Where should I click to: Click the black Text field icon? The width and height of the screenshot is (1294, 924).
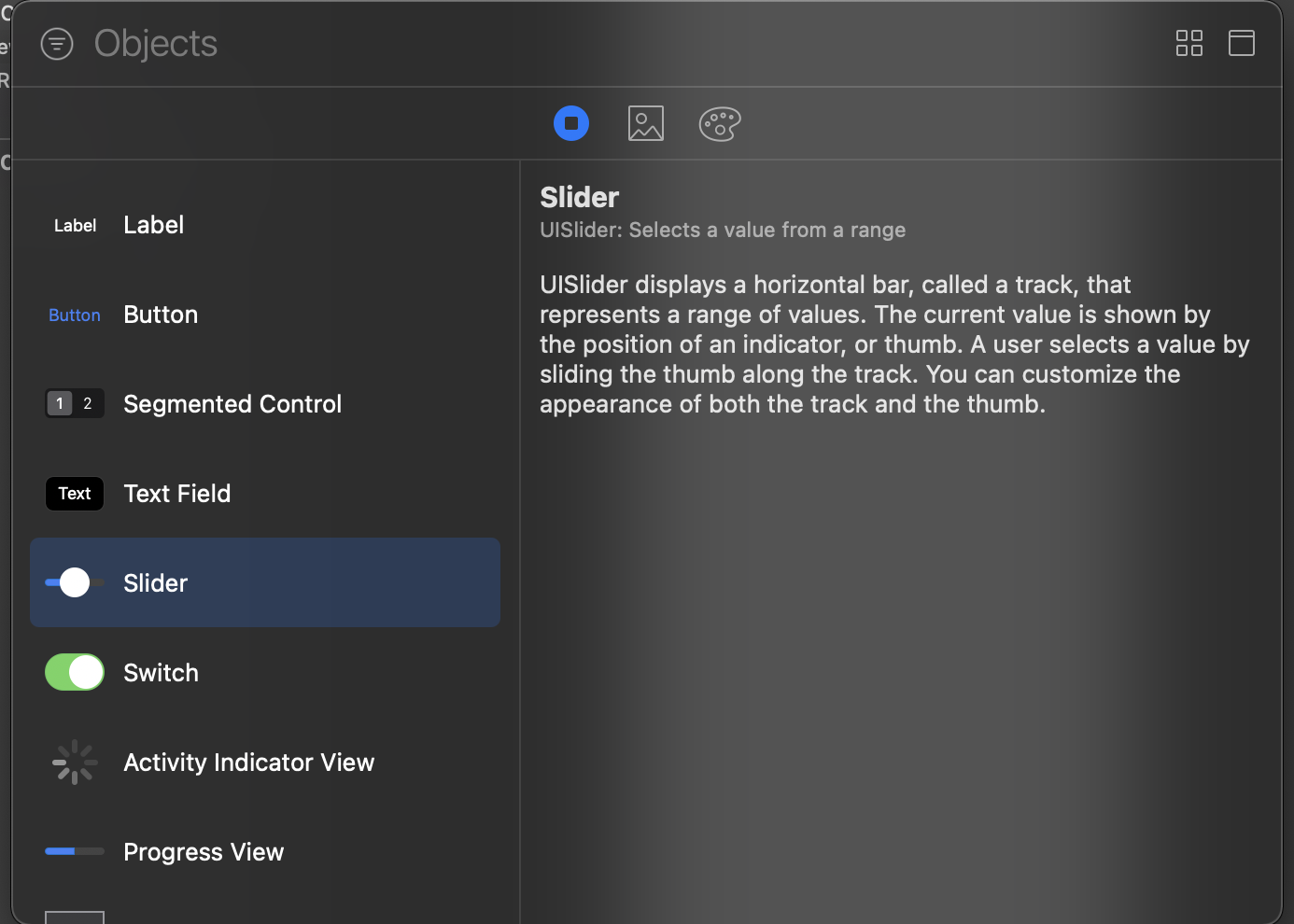(75, 494)
